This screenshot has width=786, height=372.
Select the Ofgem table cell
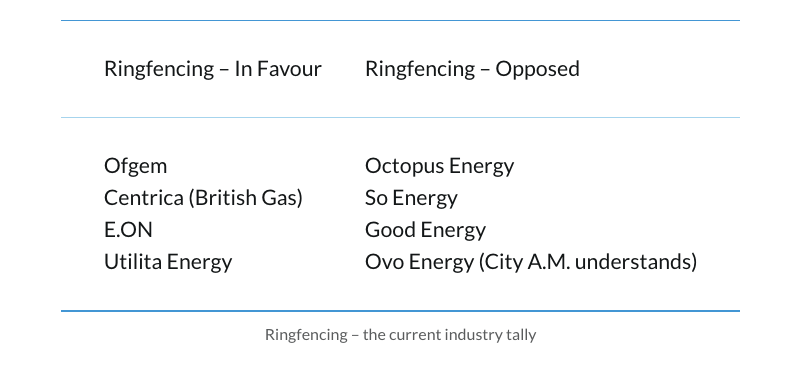135,166
